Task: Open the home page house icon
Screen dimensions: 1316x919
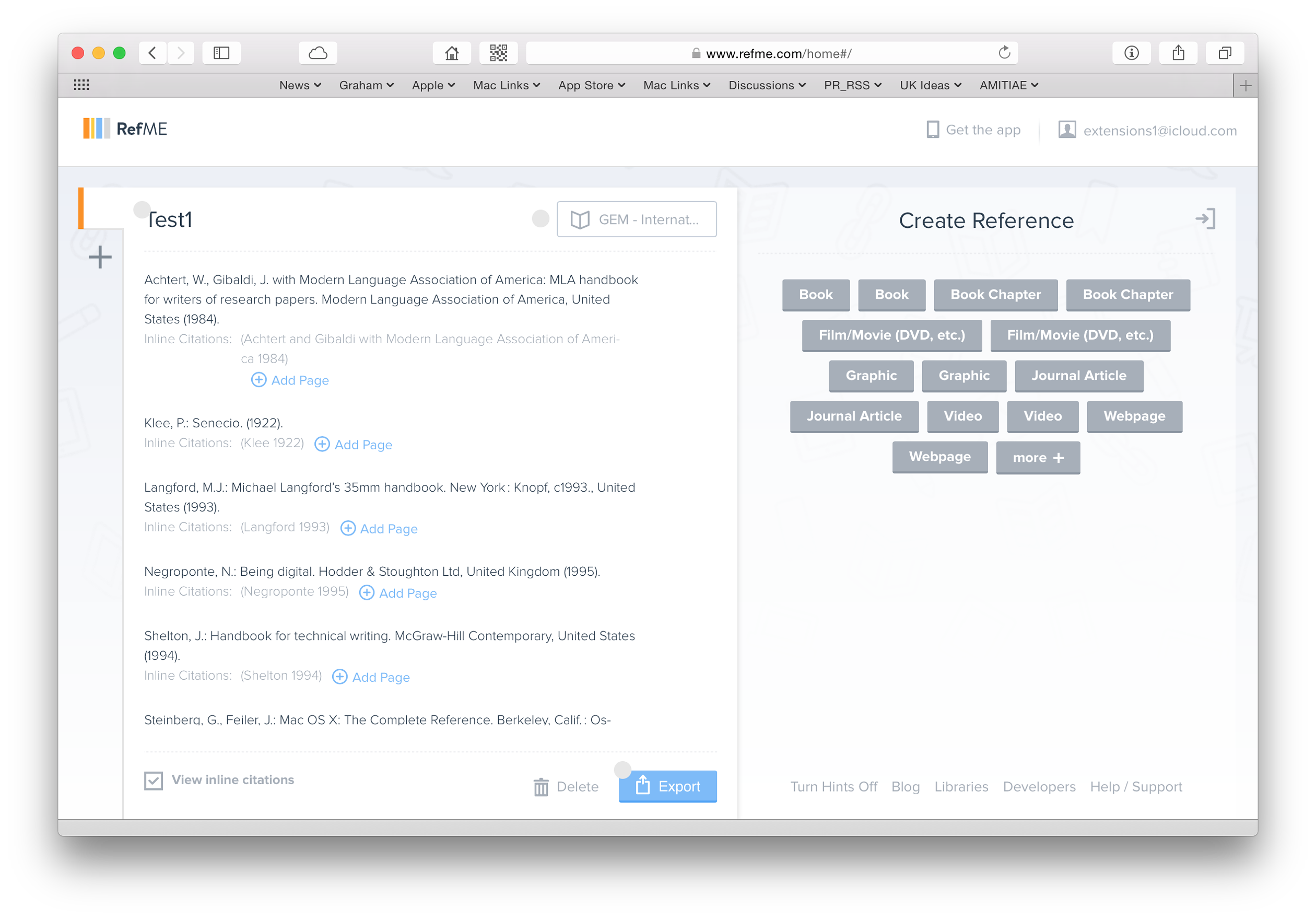Action: tap(452, 53)
